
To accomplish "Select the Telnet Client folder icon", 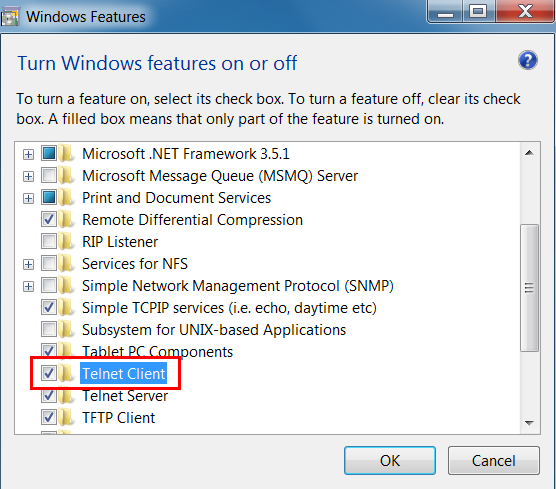I will click(66, 373).
